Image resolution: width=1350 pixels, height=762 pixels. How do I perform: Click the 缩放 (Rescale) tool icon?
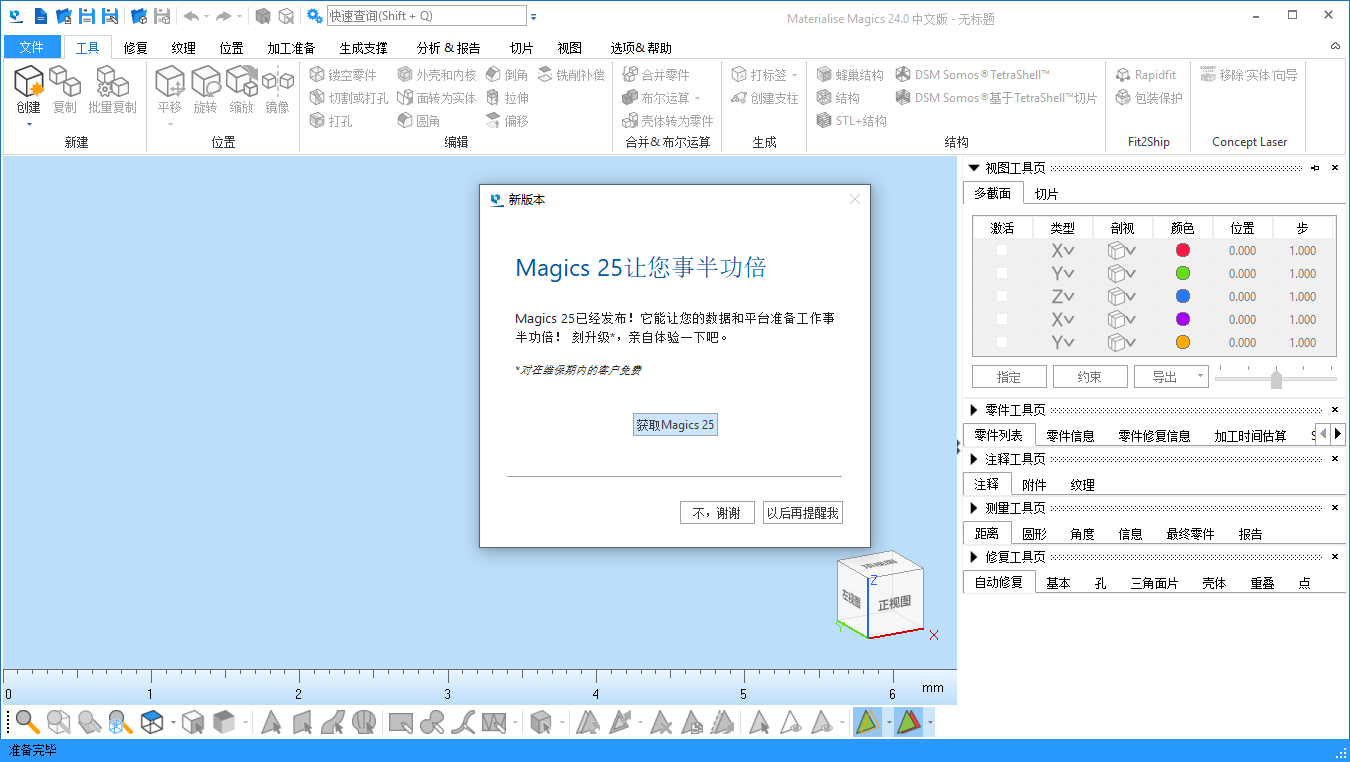[x=241, y=82]
